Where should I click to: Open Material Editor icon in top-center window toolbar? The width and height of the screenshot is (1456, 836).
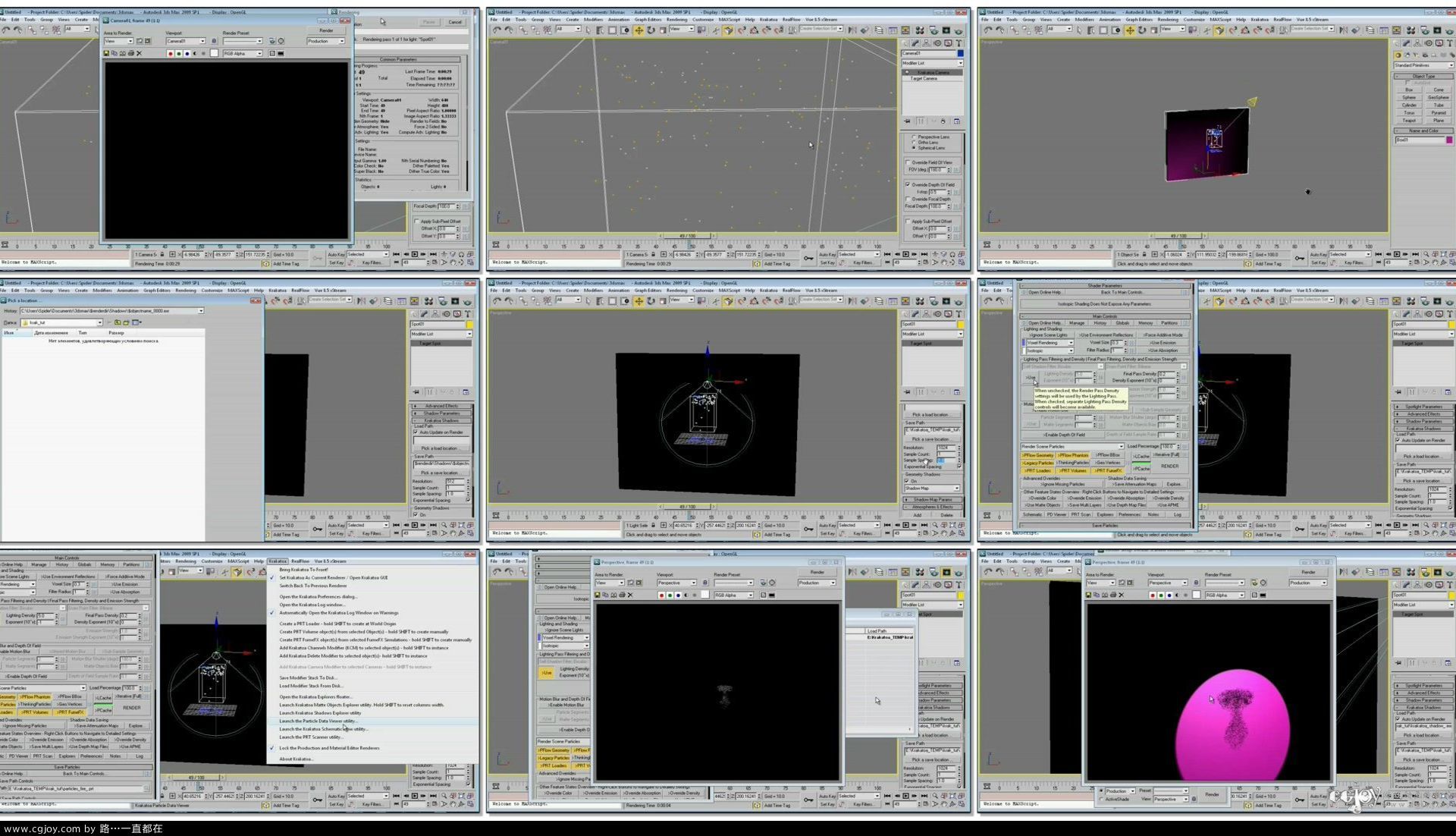click(920, 30)
